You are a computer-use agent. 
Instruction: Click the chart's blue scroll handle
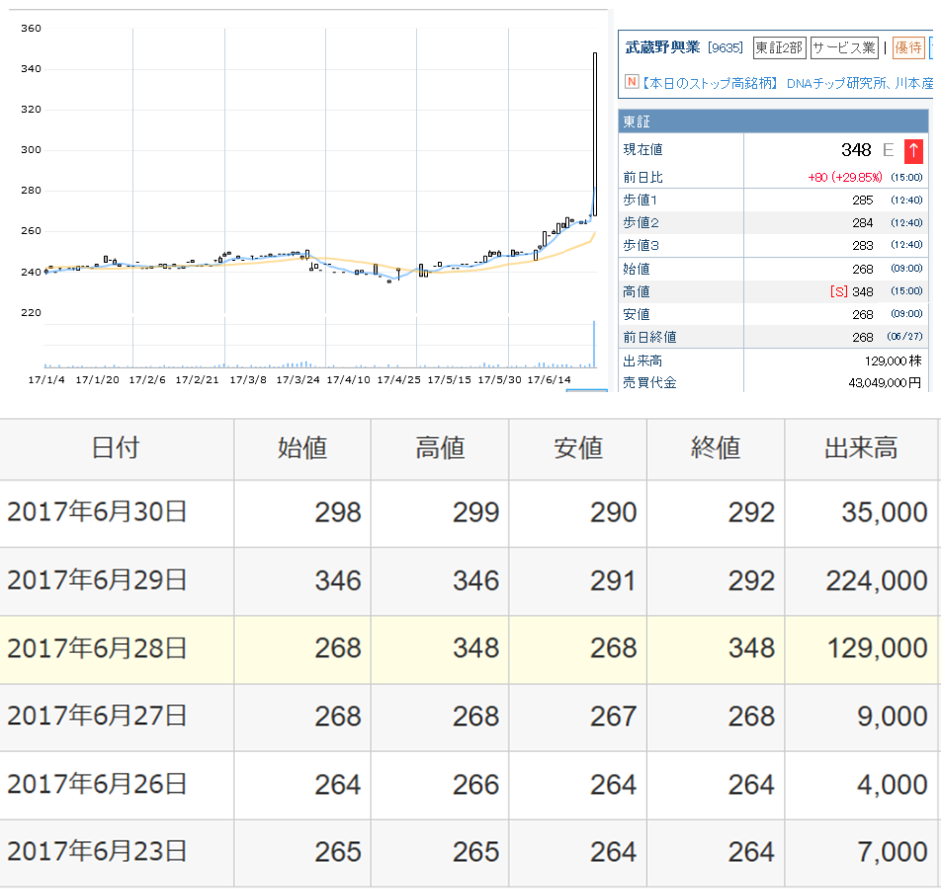586,389
